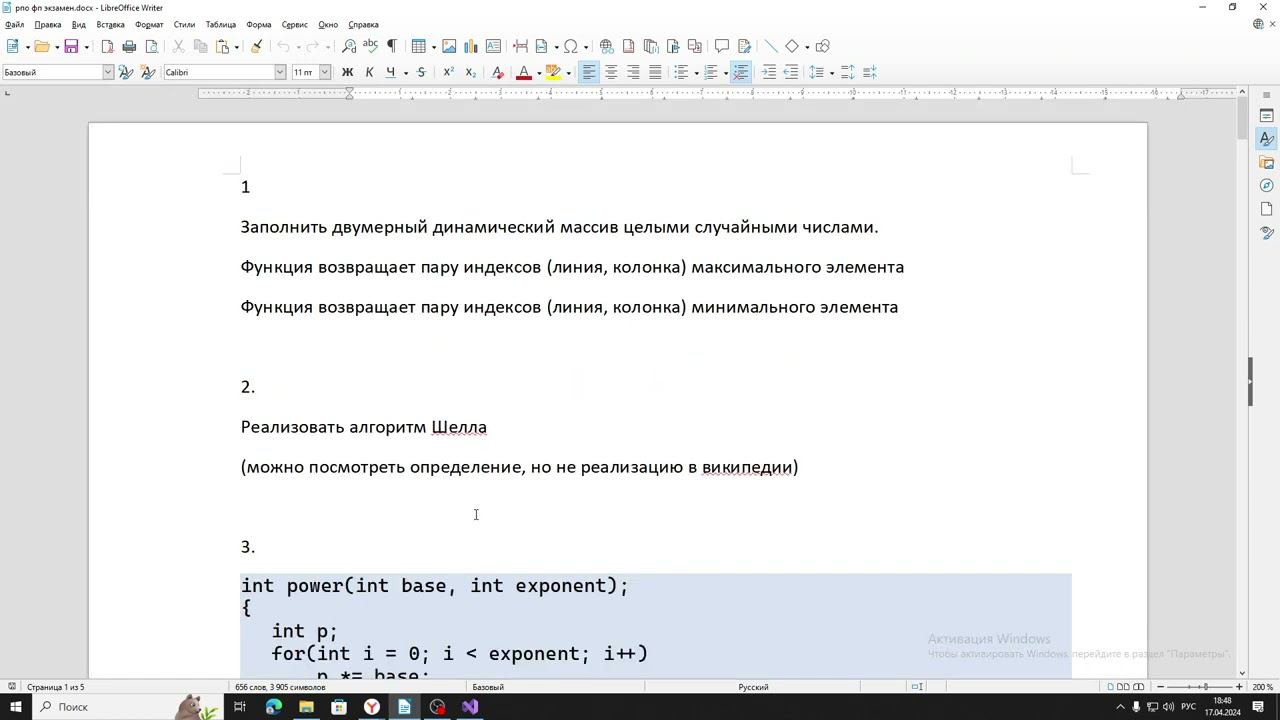Insert an image
This screenshot has height=720, width=1280.
point(449,46)
